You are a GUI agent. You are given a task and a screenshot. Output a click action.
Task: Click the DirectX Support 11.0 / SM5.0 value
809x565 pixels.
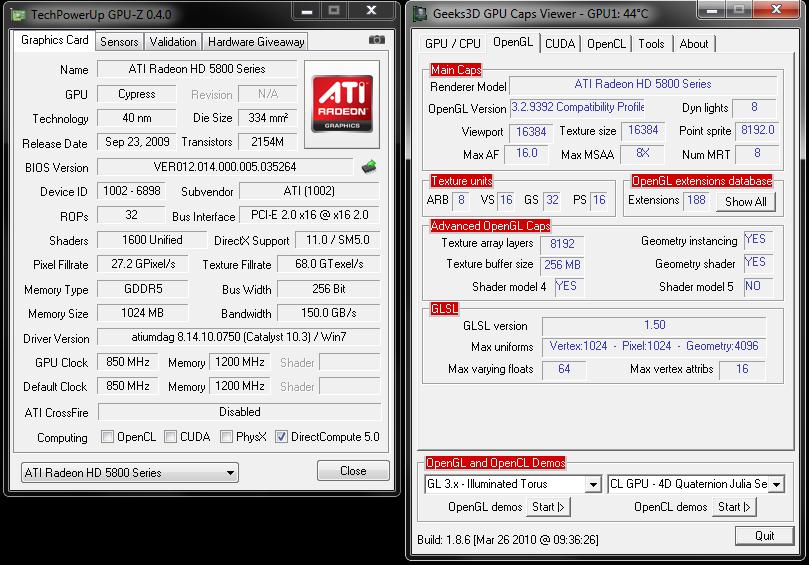click(x=338, y=240)
